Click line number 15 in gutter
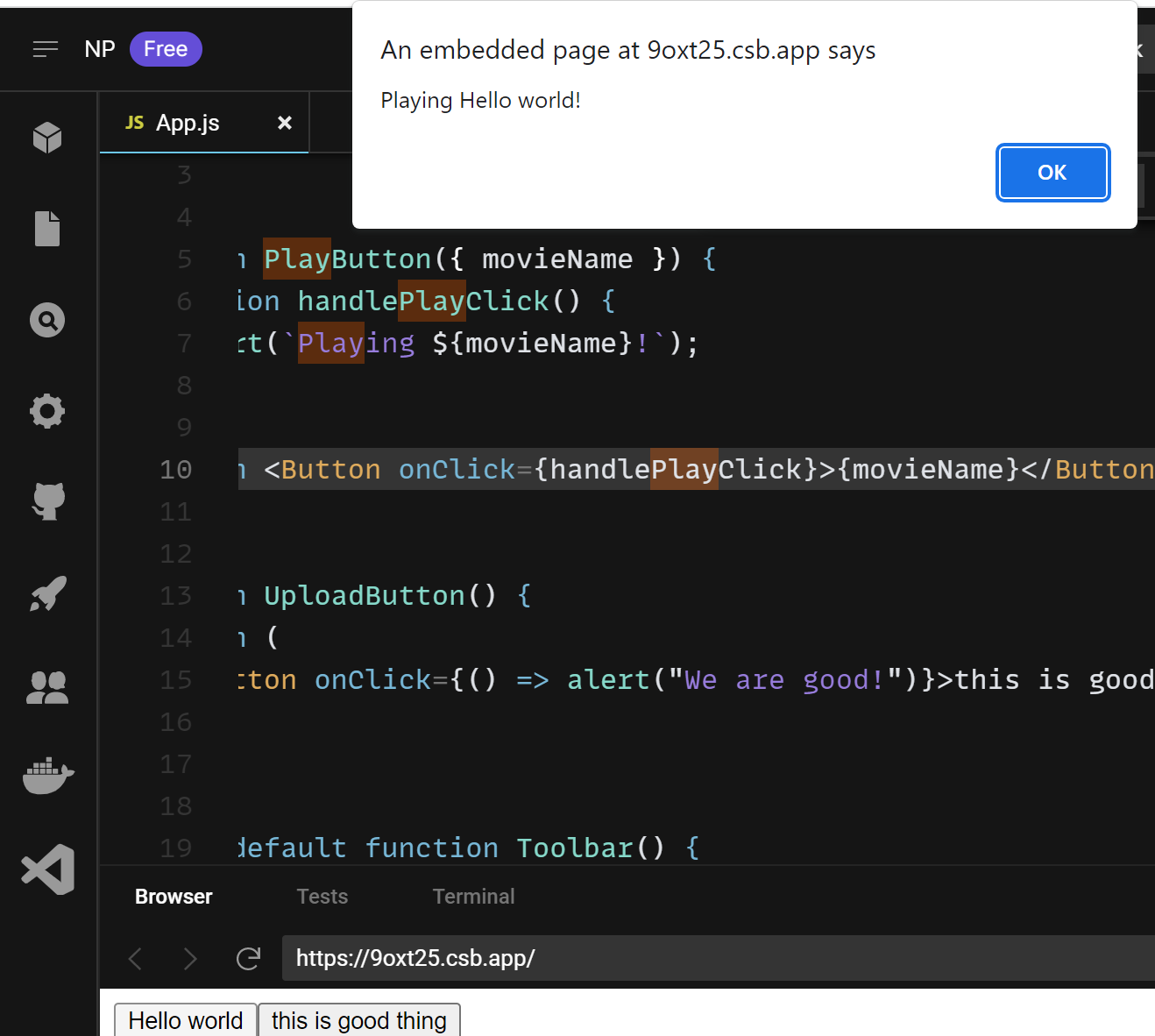This screenshot has width=1155, height=1036. click(x=175, y=680)
